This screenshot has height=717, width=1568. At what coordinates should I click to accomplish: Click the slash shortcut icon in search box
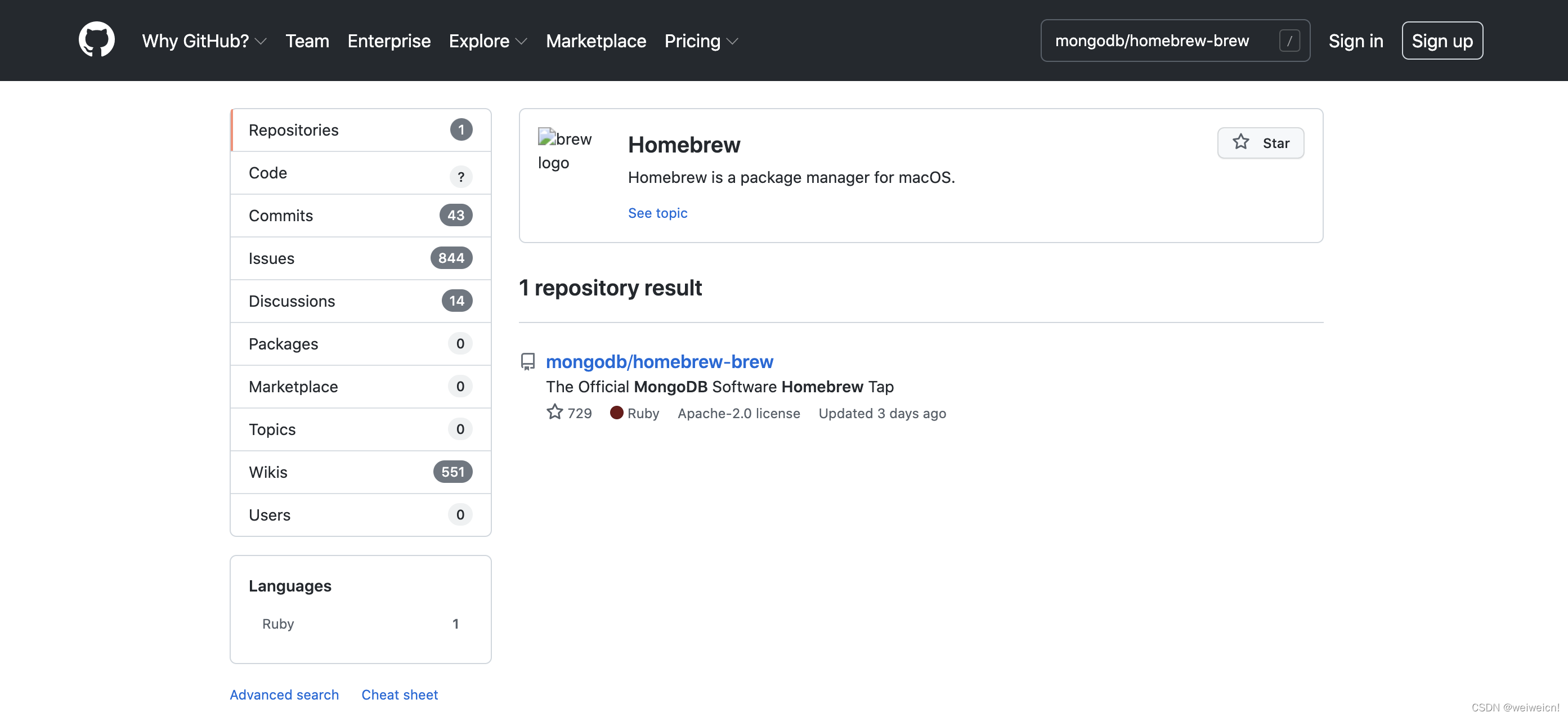(1289, 41)
